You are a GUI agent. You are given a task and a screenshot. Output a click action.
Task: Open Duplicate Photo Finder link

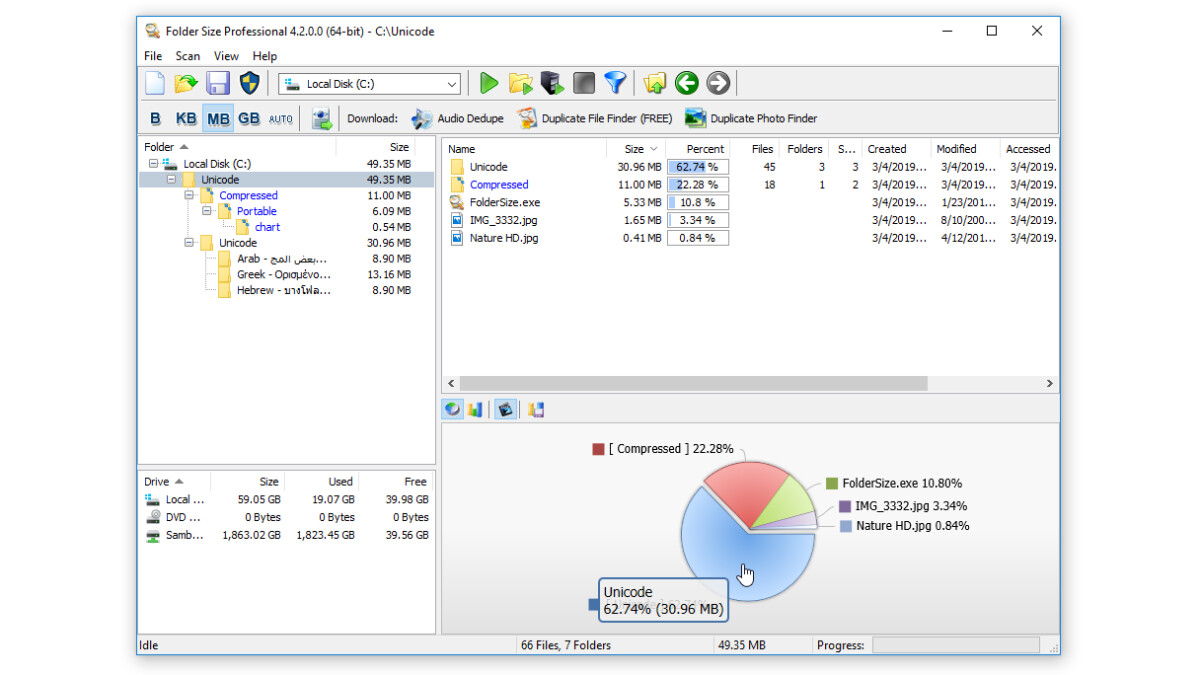point(764,119)
